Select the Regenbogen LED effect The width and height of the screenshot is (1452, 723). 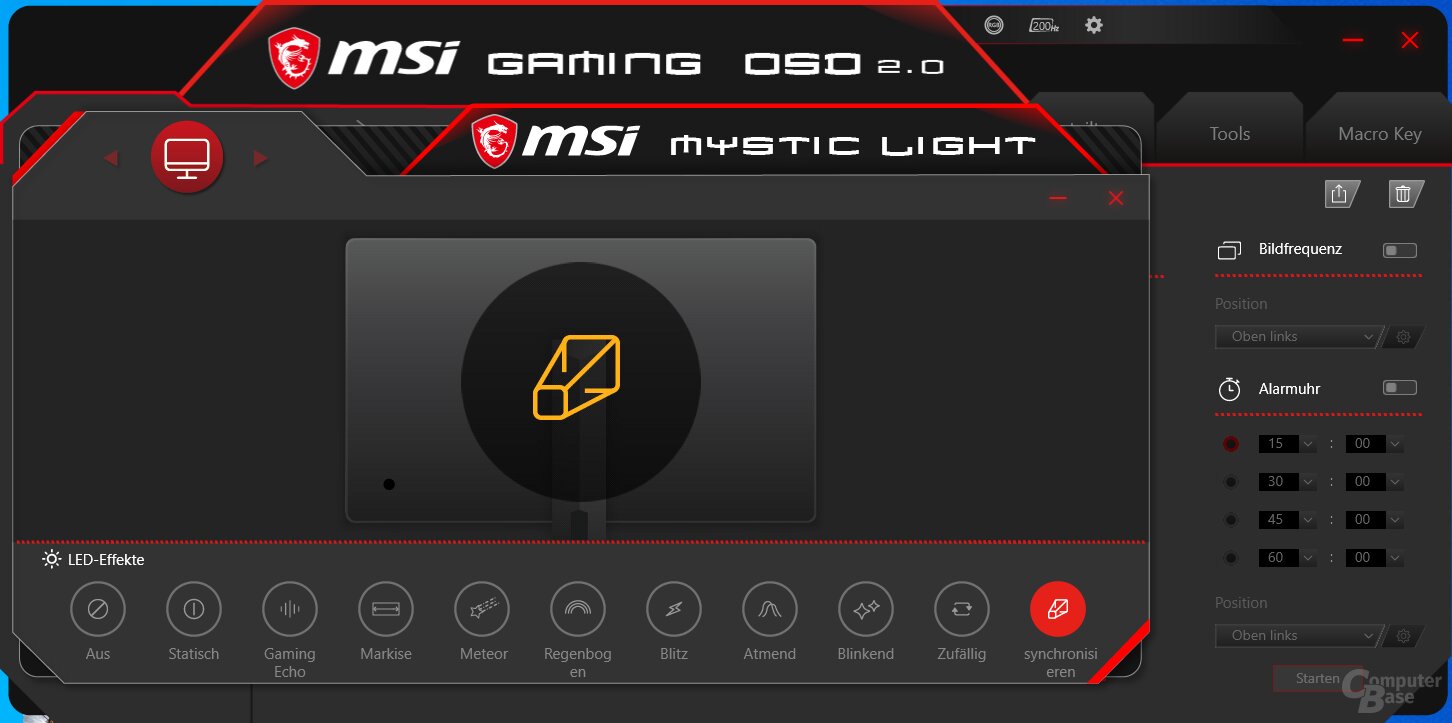(578, 608)
